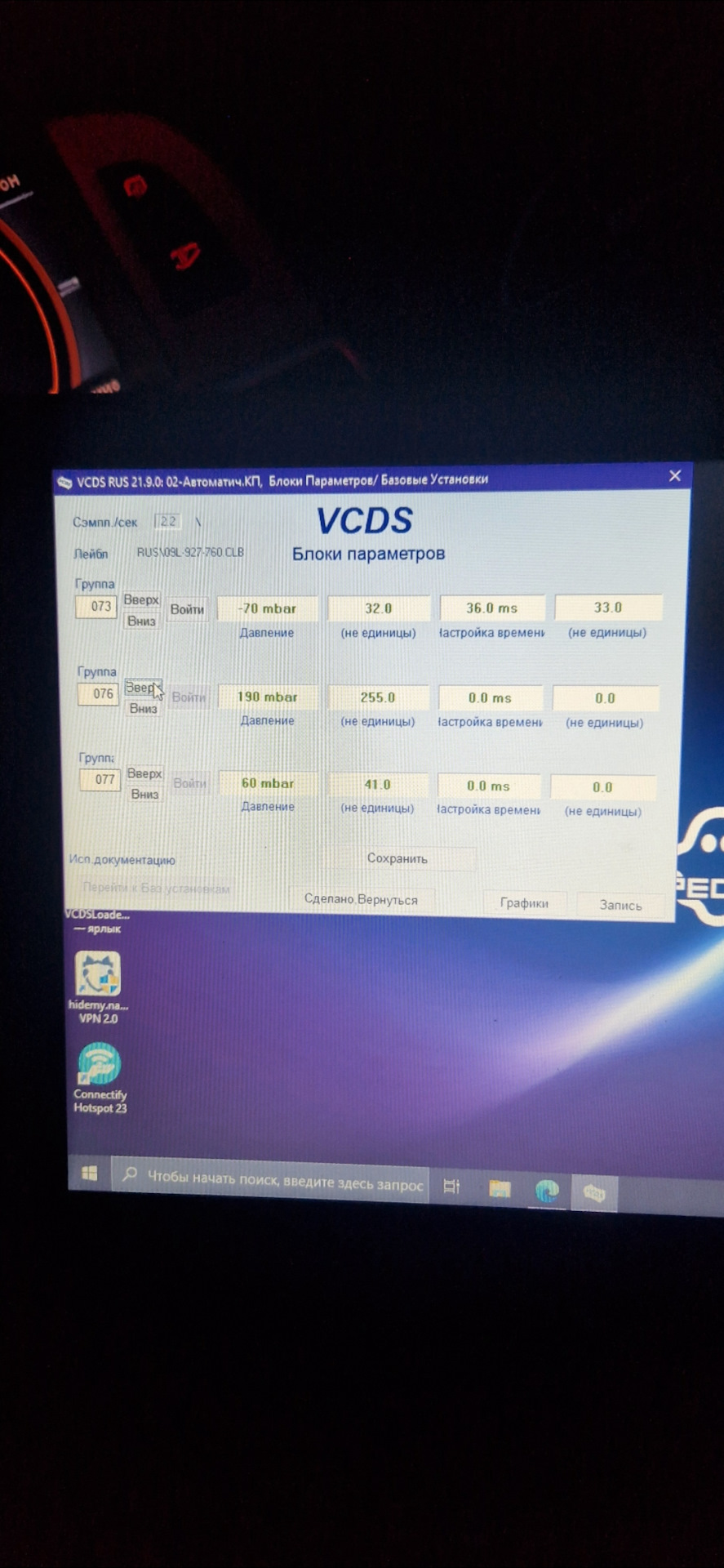
Task: Launch File Explorer from the taskbar
Action: tap(500, 1189)
